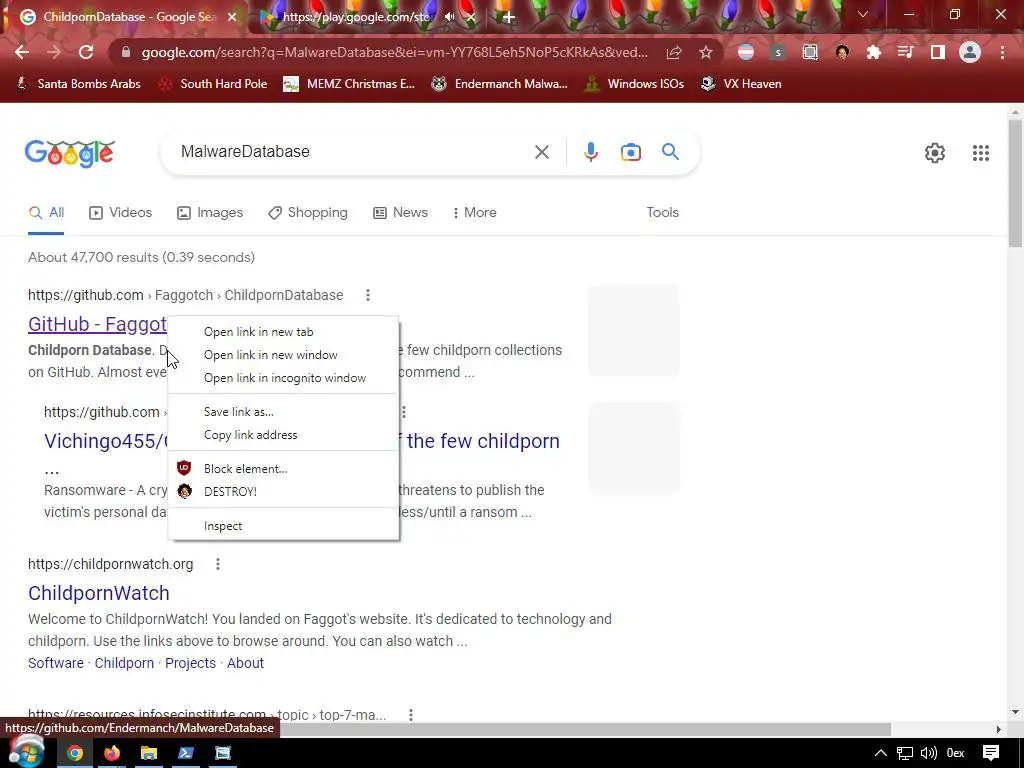Screen dimensions: 1024x768
Task: Choose DESTROY! from context menu
Action: 283,491
